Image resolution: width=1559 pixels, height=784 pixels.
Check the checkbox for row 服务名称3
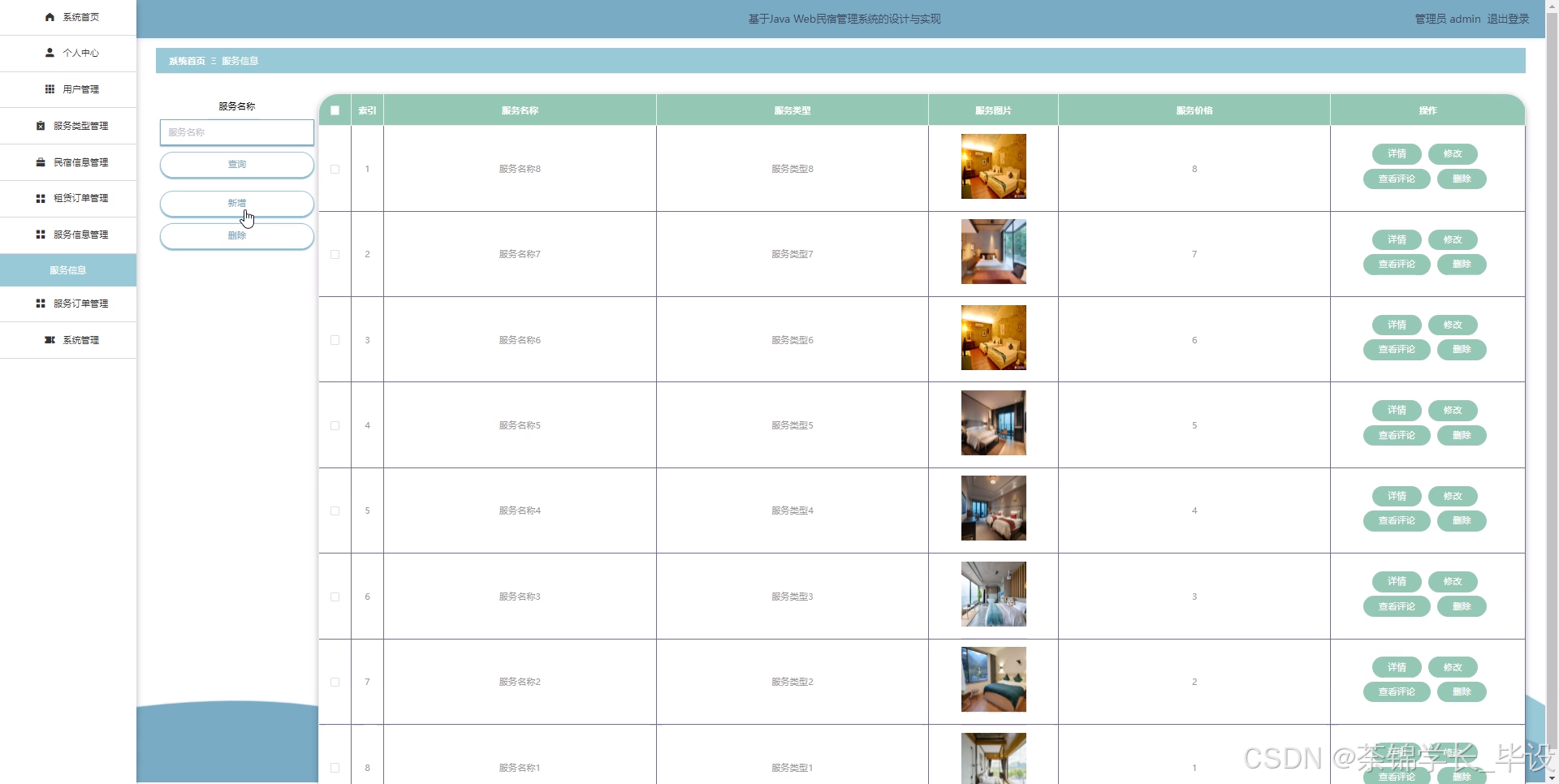(335, 597)
